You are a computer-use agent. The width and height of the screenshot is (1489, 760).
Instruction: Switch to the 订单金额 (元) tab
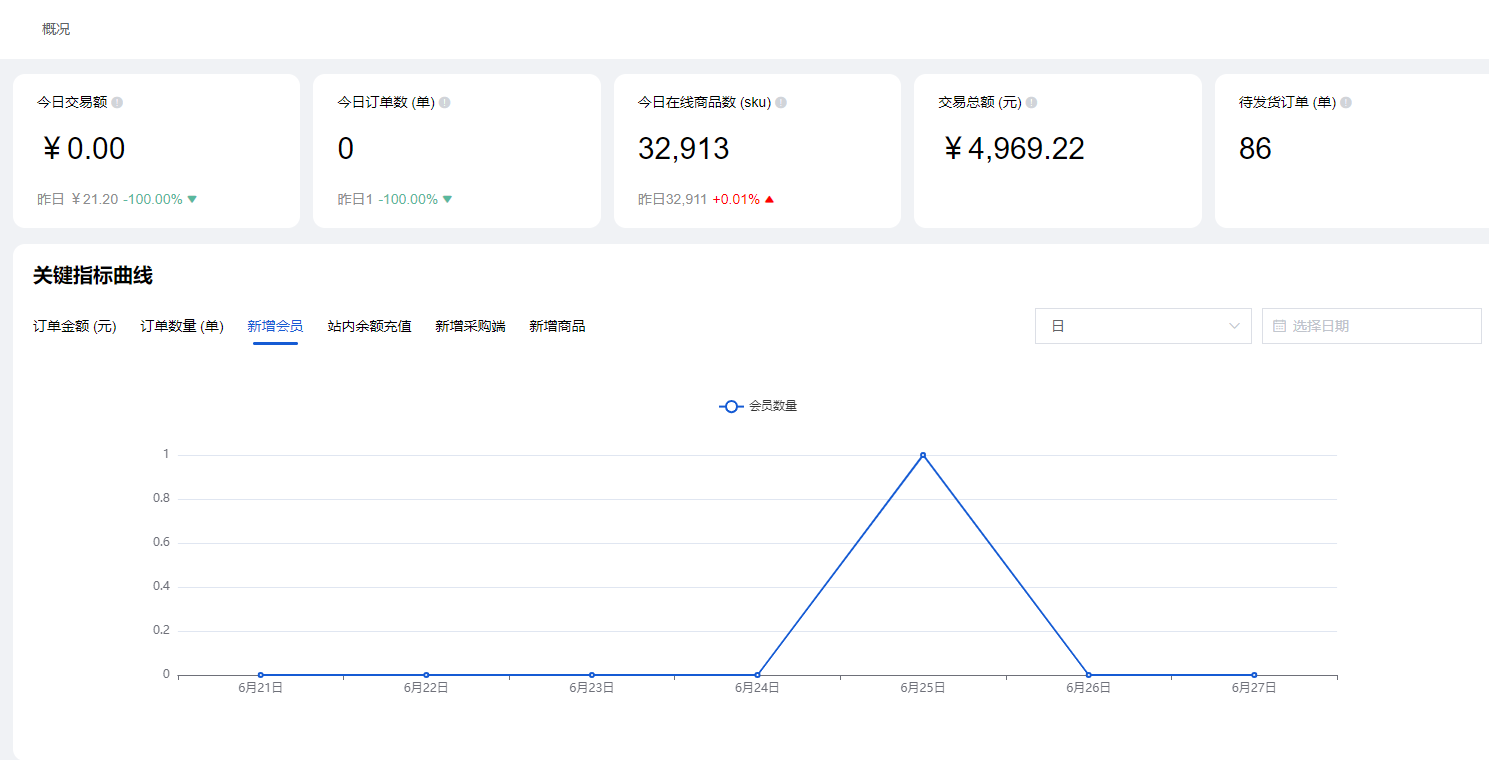75,326
